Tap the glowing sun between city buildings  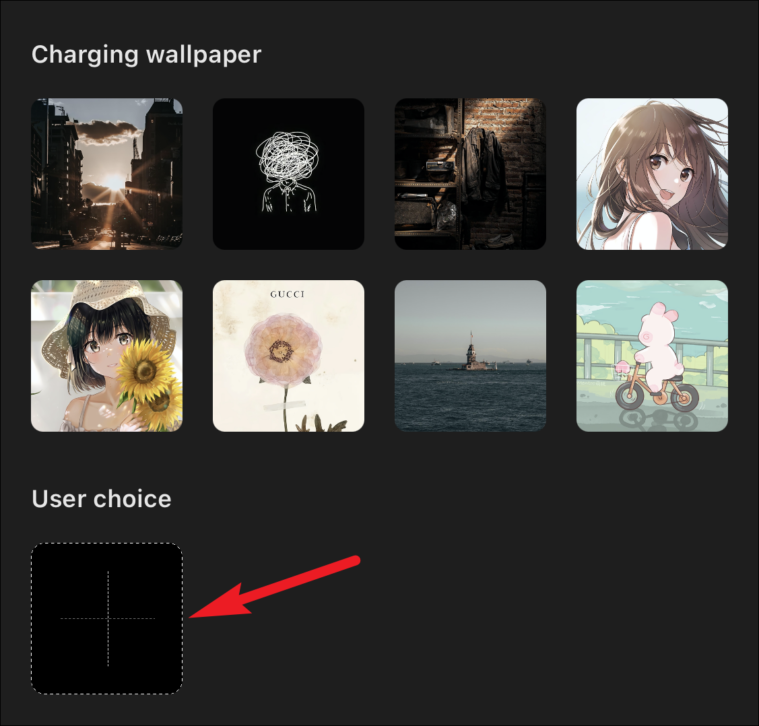click(114, 183)
